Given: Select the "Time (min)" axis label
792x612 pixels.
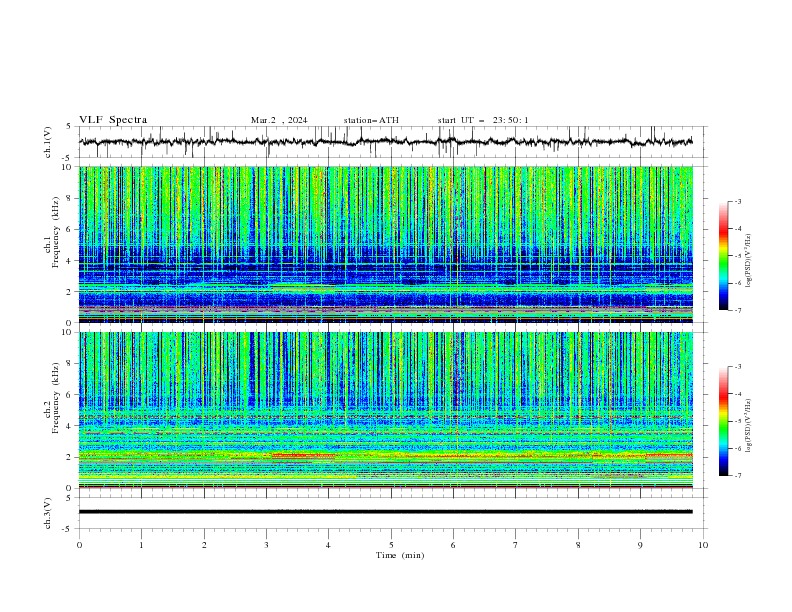Looking at the screenshot, I should point(400,555).
